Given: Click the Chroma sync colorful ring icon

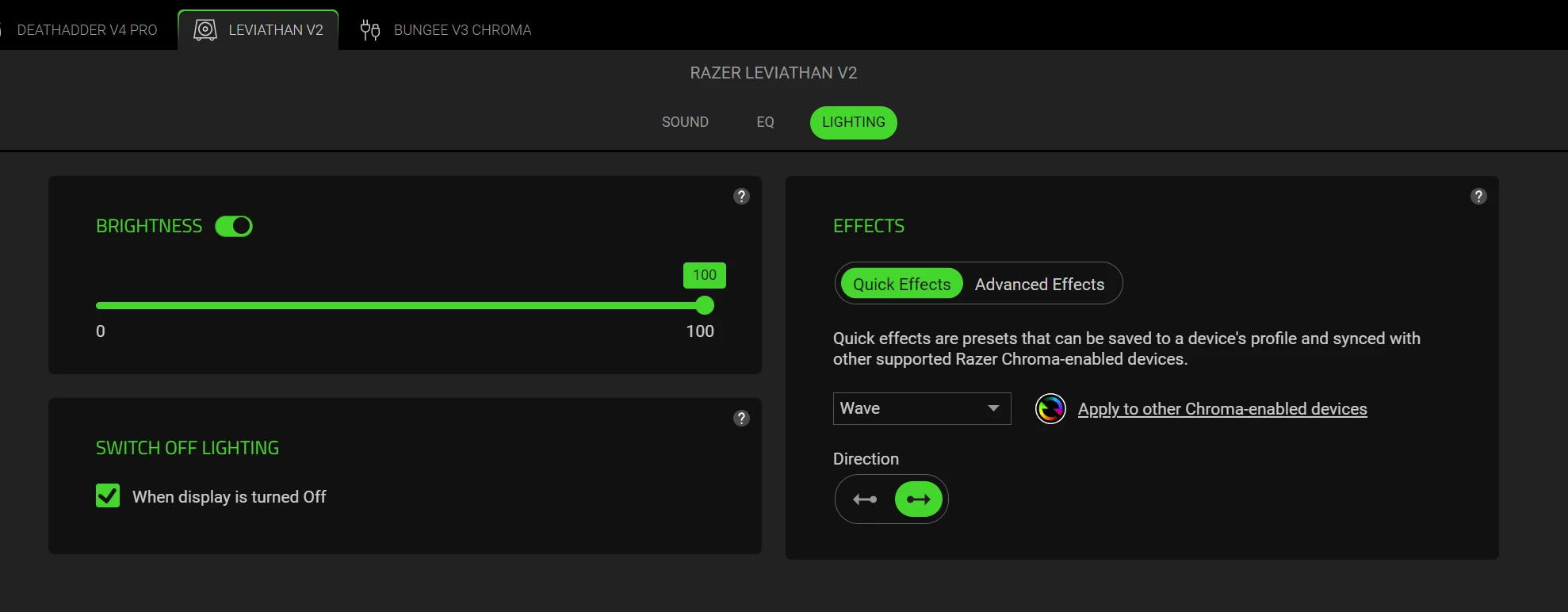Looking at the screenshot, I should click(x=1050, y=409).
